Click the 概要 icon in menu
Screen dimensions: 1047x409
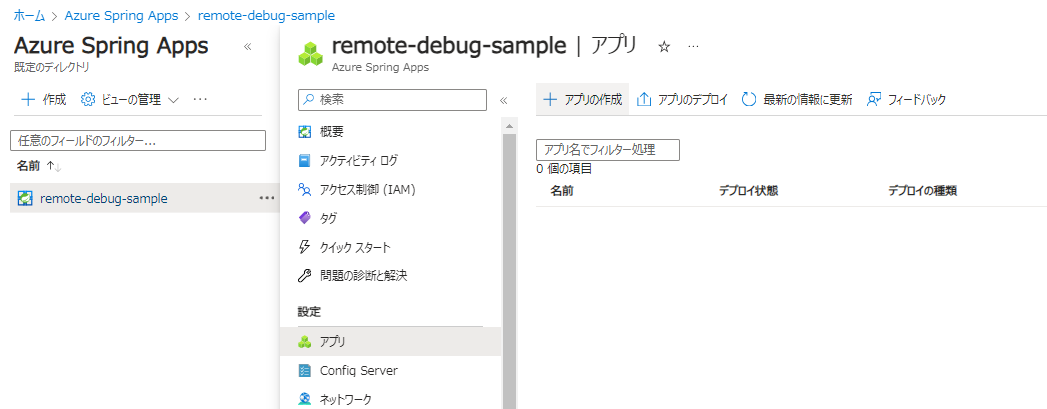coord(304,131)
